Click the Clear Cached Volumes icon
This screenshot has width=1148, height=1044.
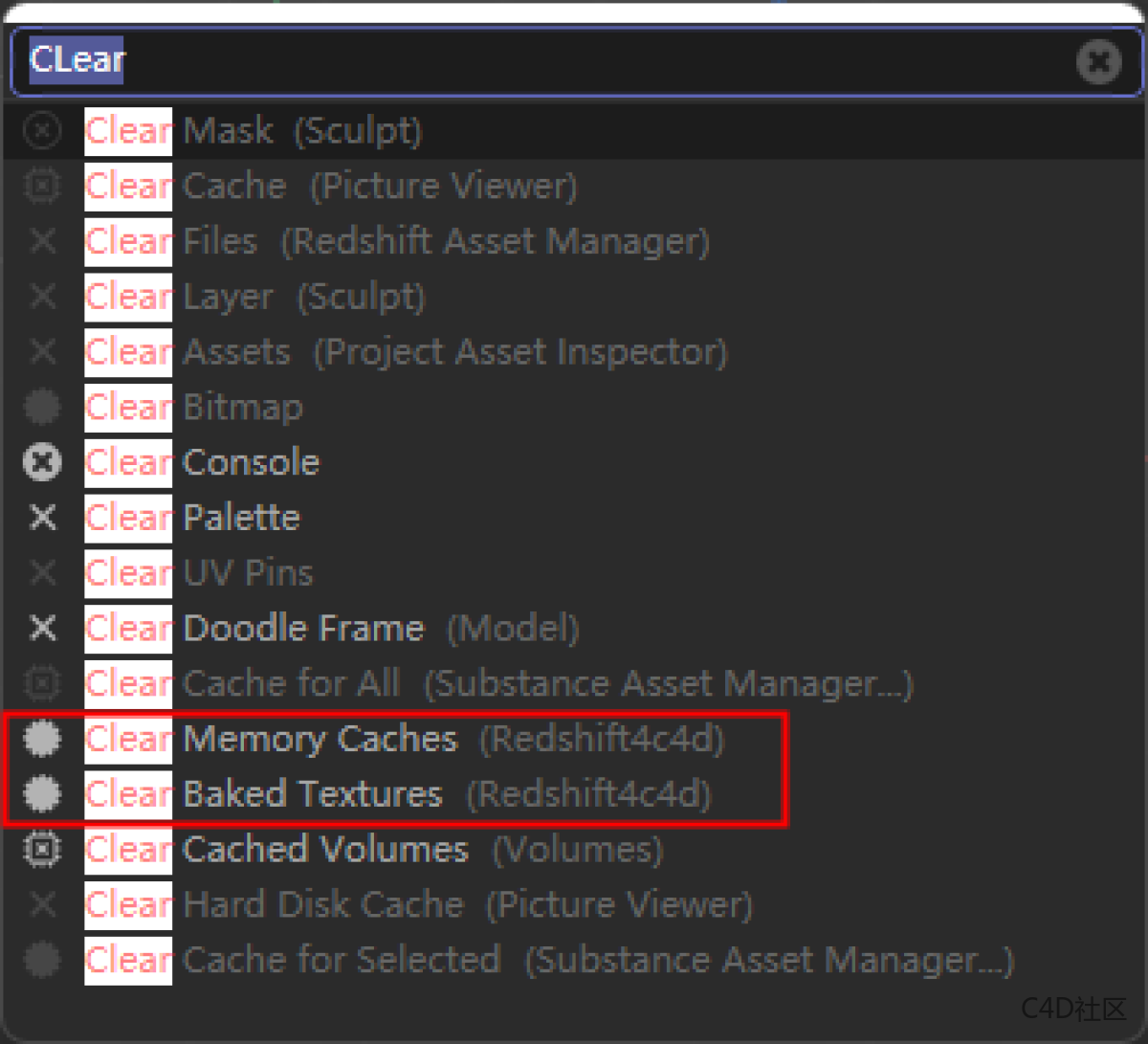[x=42, y=849]
